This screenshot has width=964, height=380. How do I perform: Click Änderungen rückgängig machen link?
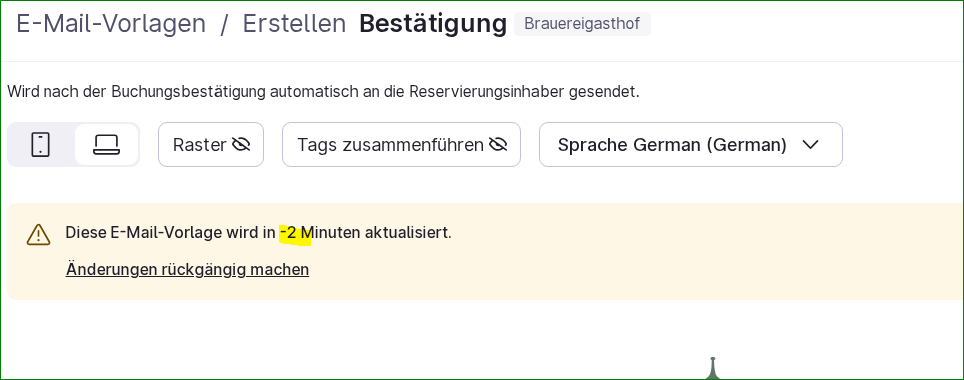(x=188, y=269)
